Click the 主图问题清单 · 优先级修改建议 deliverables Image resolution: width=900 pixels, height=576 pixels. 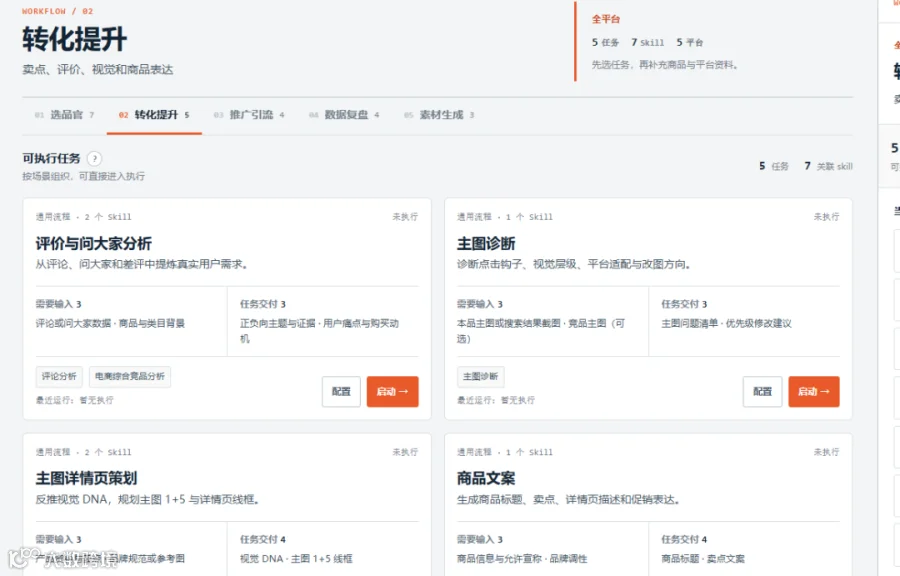pos(726,324)
